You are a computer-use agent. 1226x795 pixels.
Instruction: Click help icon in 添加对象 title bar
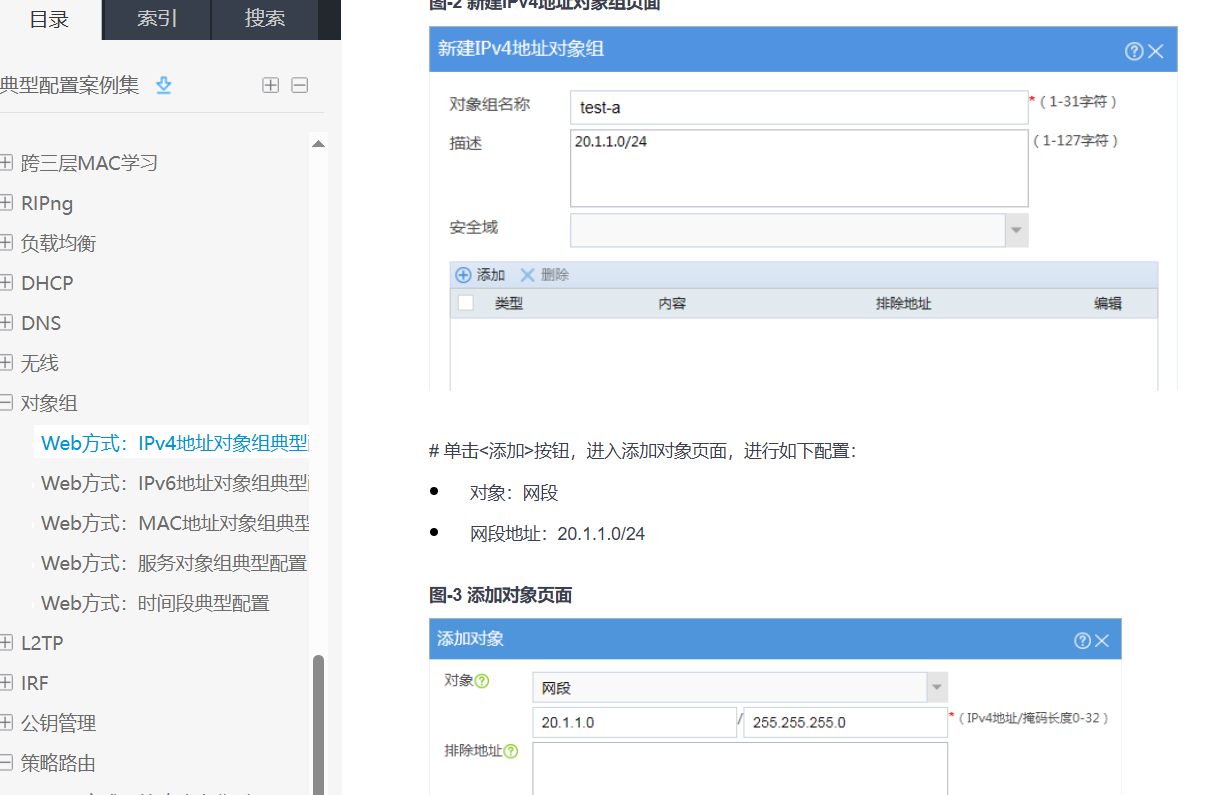coord(1081,641)
